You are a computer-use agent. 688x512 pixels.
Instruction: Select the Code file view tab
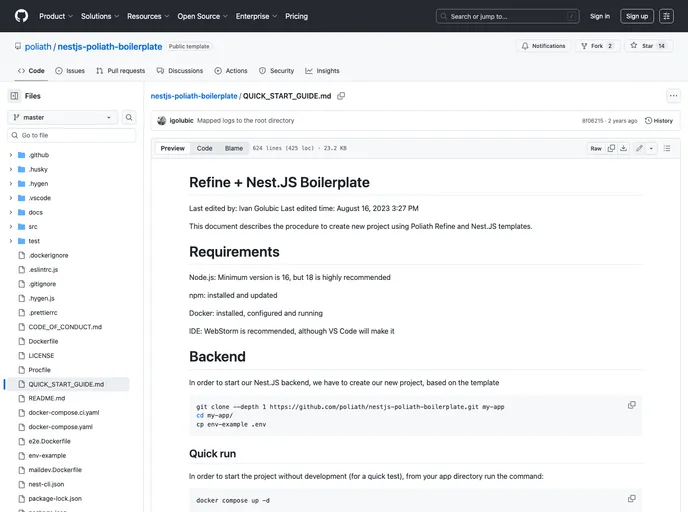[x=204, y=148]
